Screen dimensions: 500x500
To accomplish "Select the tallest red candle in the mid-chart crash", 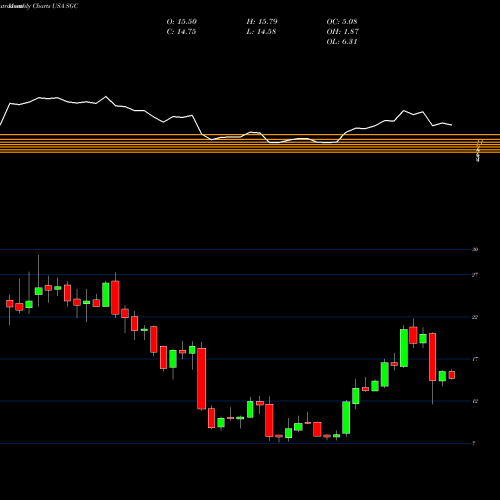I will pyautogui.click(x=202, y=379).
